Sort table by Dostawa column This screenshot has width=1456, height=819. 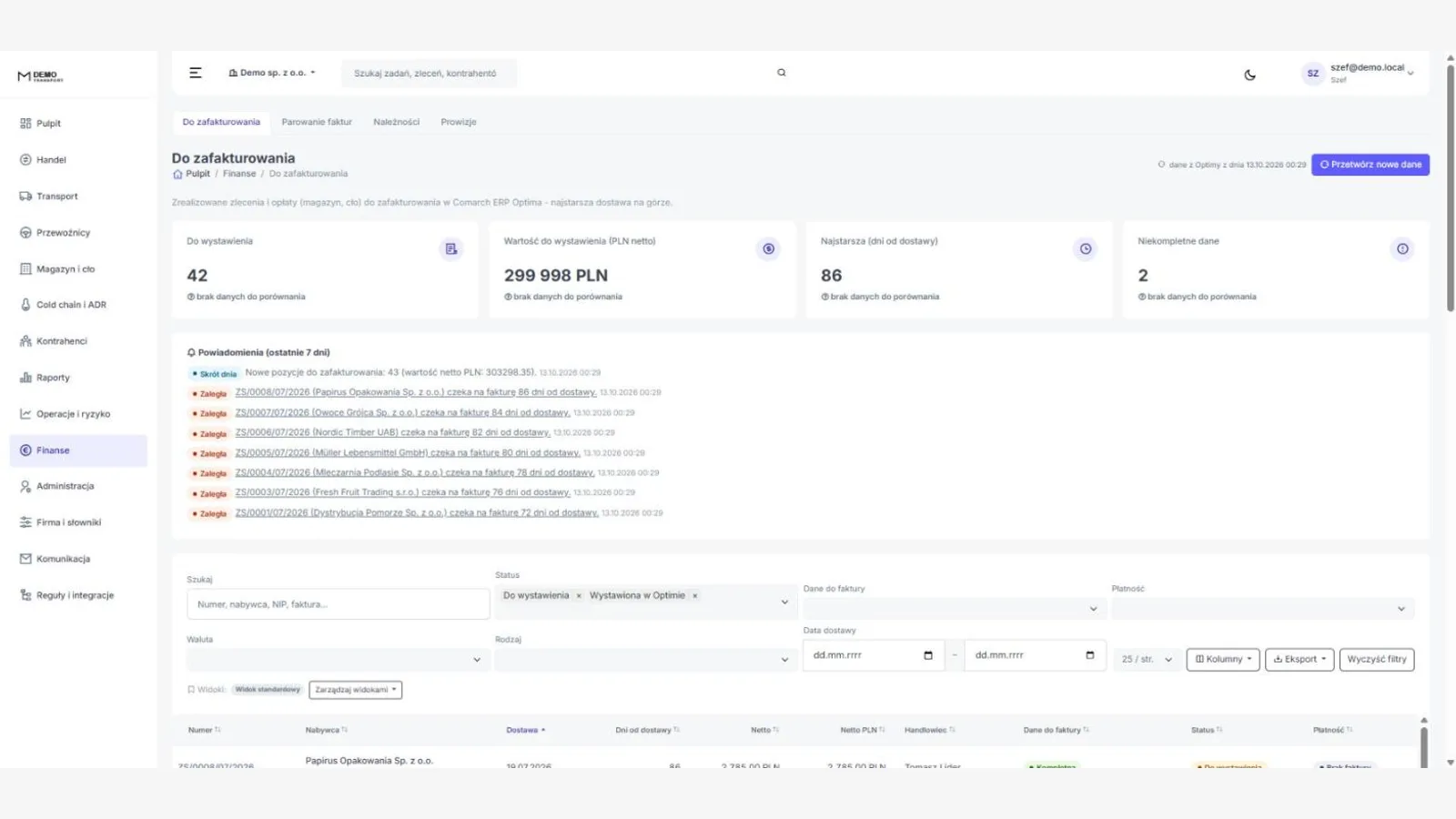(x=525, y=730)
